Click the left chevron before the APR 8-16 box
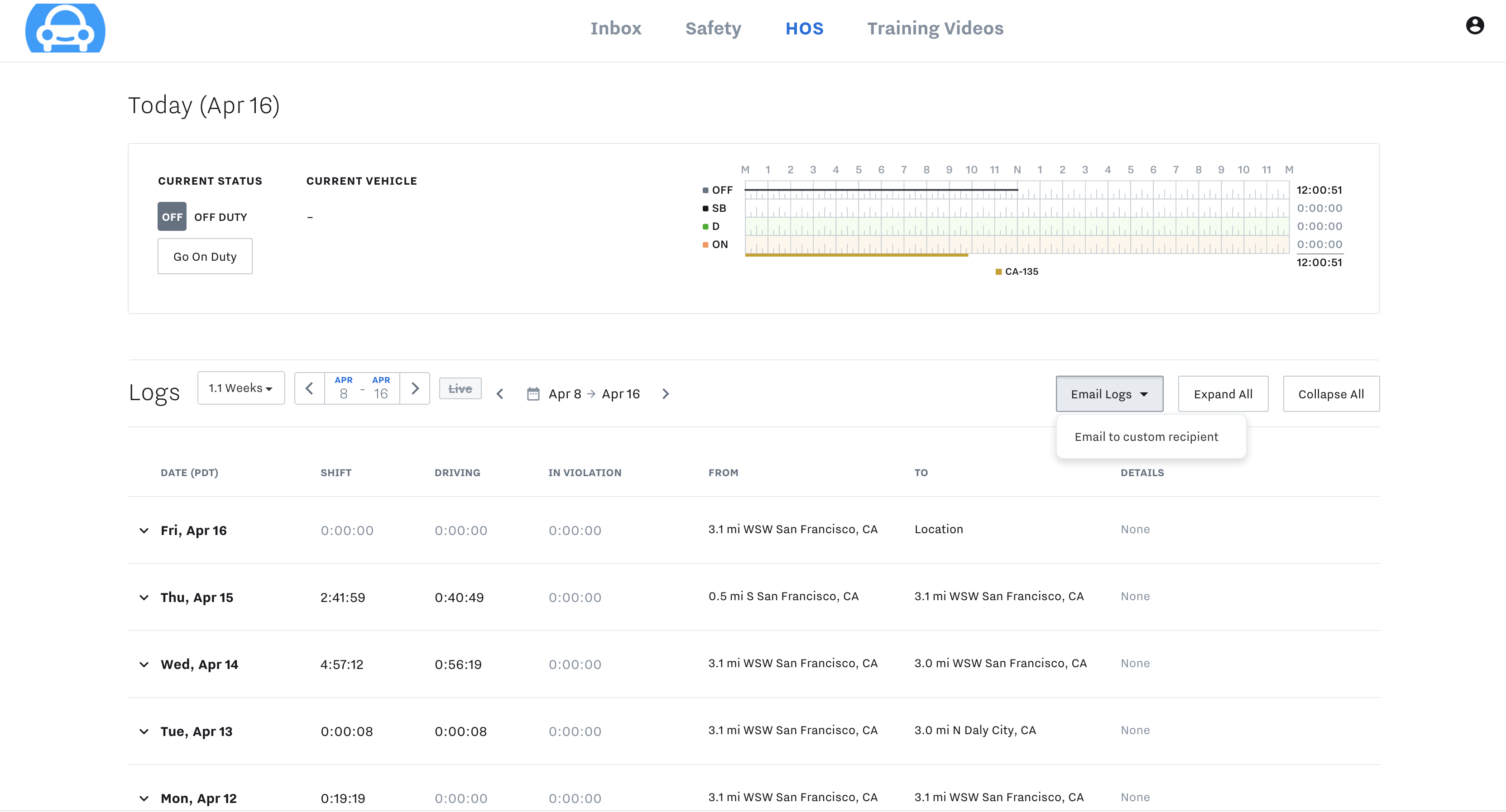This screenshot has height=812, width=1506. [x=310, y=387]
